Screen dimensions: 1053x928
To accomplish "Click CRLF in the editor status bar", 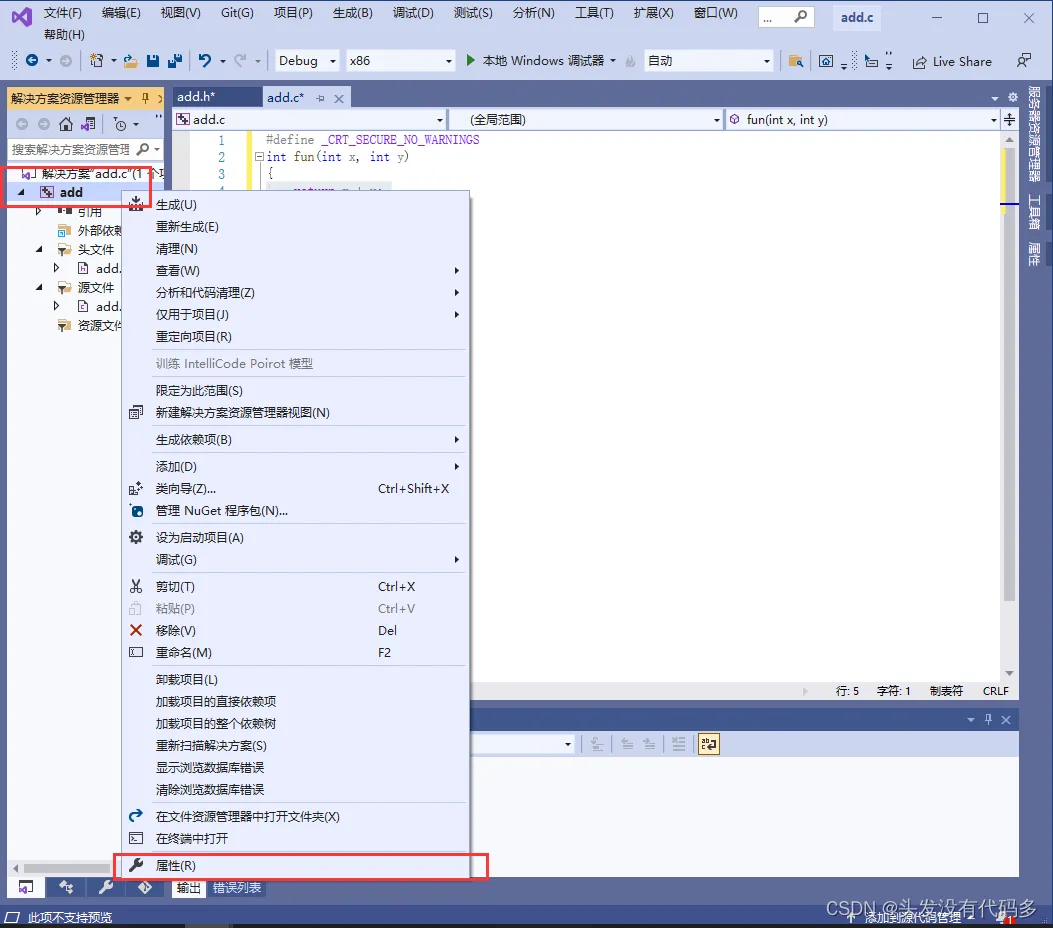I will point(995,690).
